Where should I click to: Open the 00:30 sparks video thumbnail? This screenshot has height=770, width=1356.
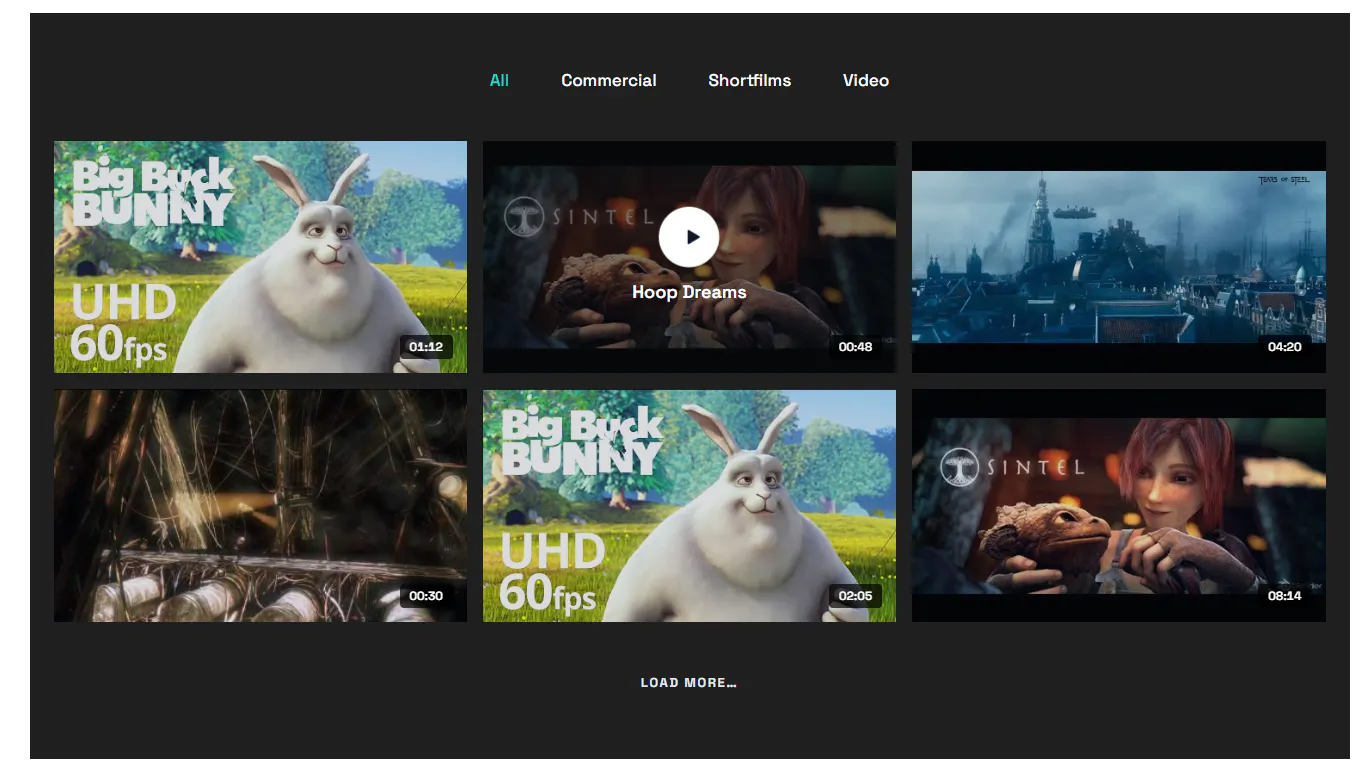point(260,506)
